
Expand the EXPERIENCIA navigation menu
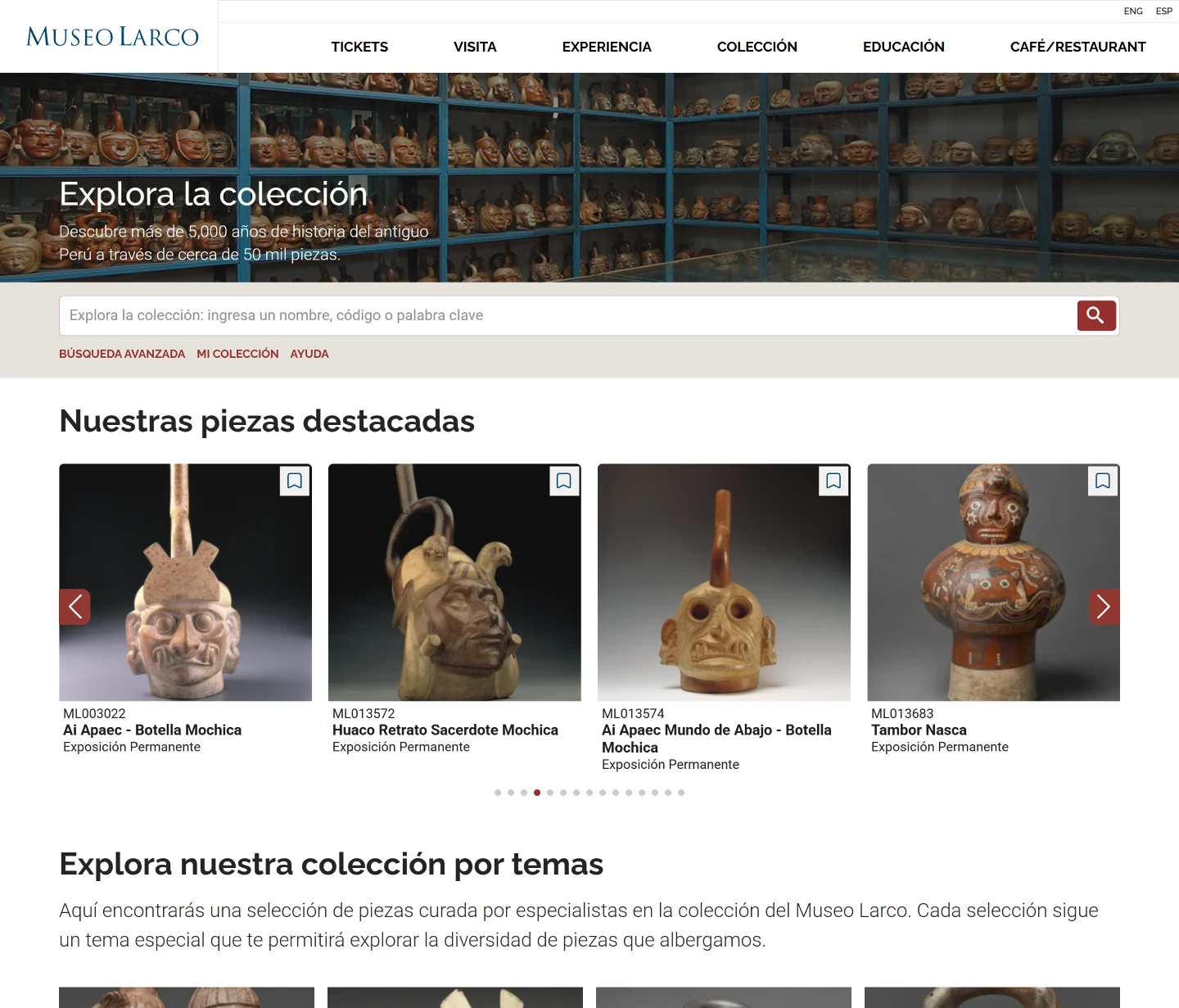607,47
